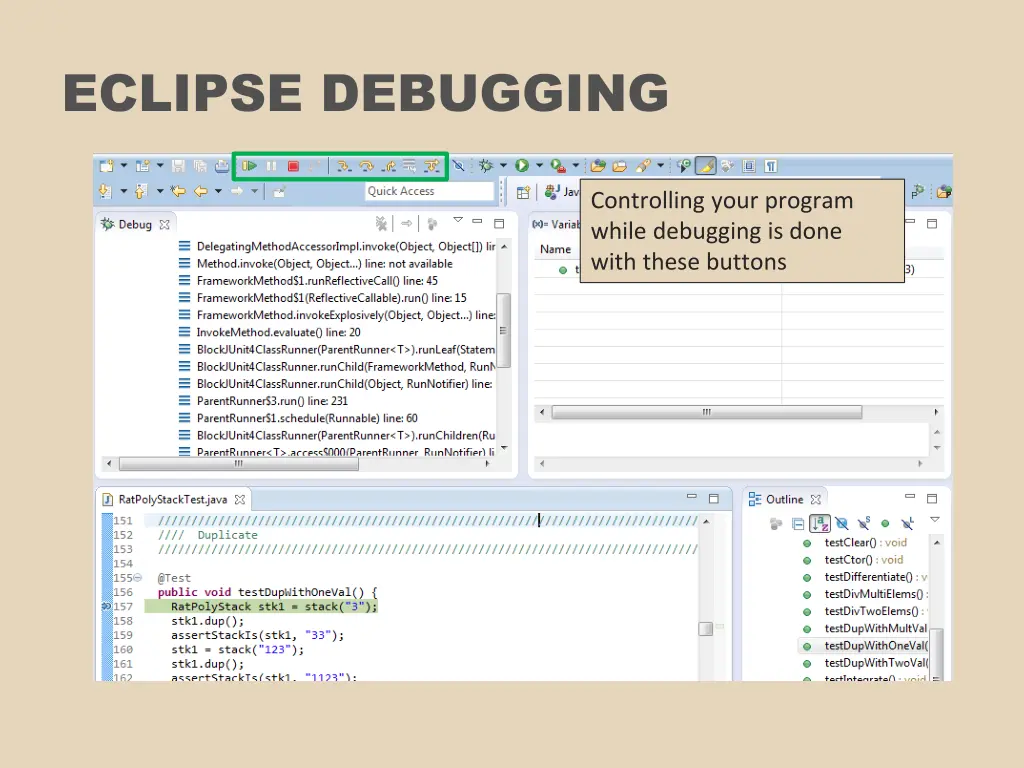The height and width of the screenshot is (768, 1024).
Task: Step Over the current line
Action: [366, 165]
